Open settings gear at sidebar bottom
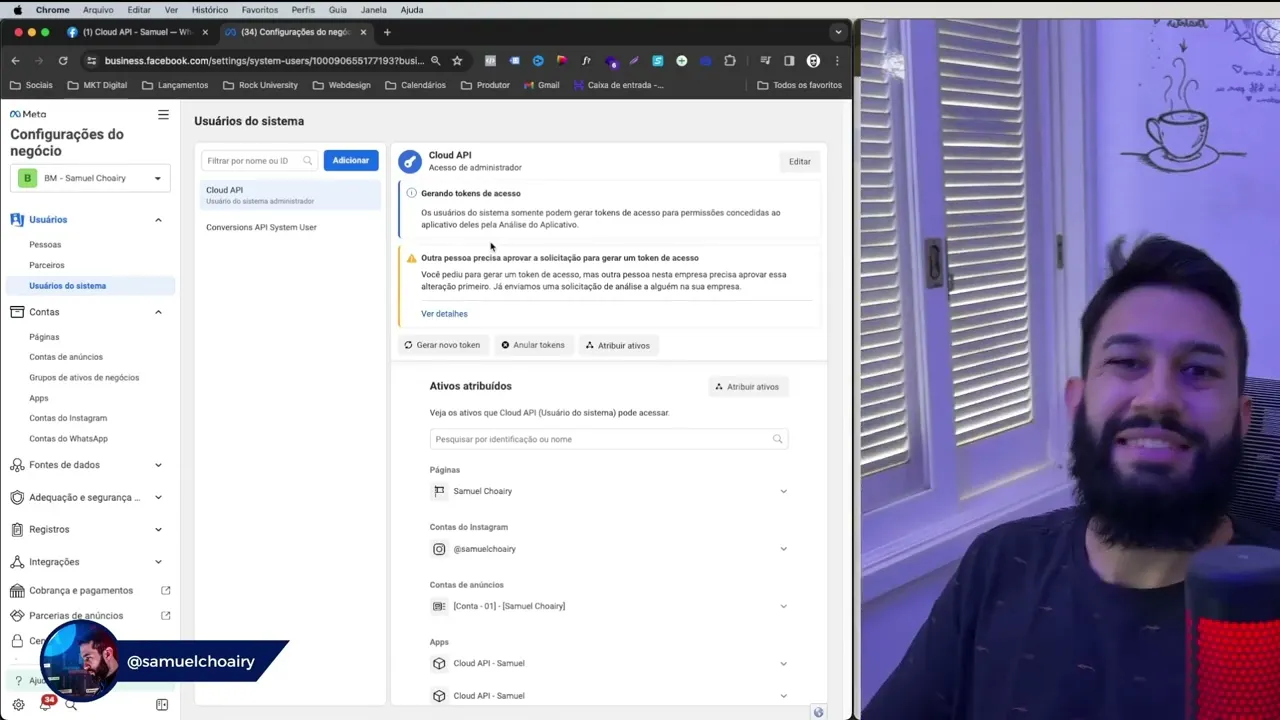 coord(18,705)
